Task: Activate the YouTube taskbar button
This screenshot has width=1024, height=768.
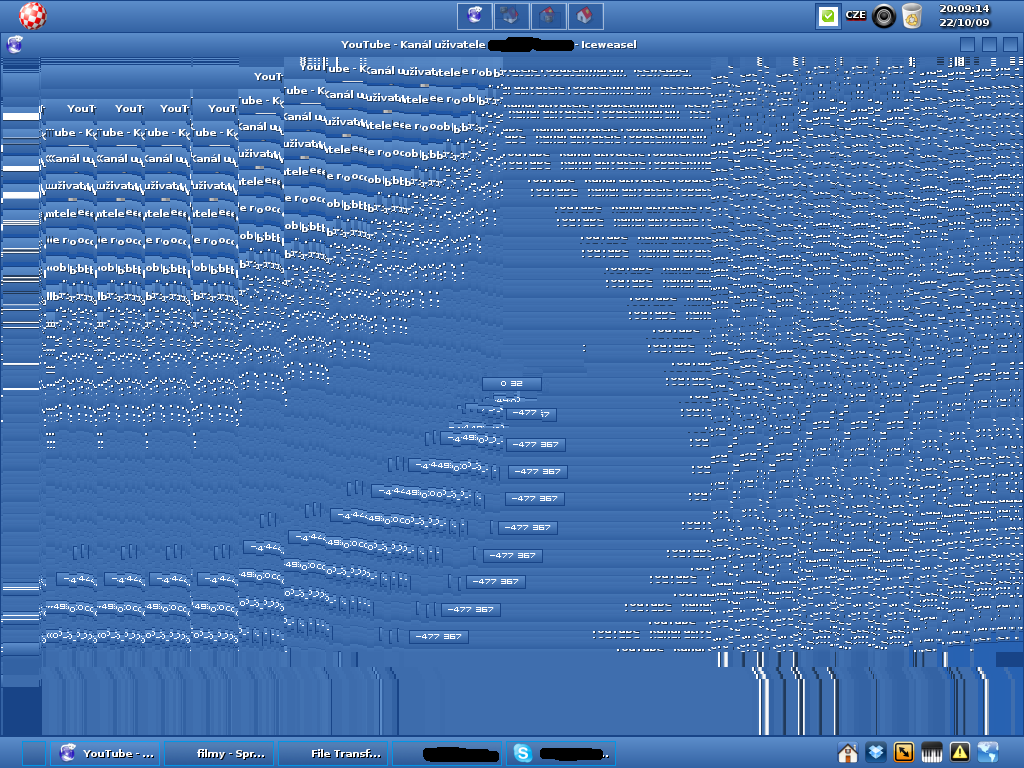Action: (106, 753)
